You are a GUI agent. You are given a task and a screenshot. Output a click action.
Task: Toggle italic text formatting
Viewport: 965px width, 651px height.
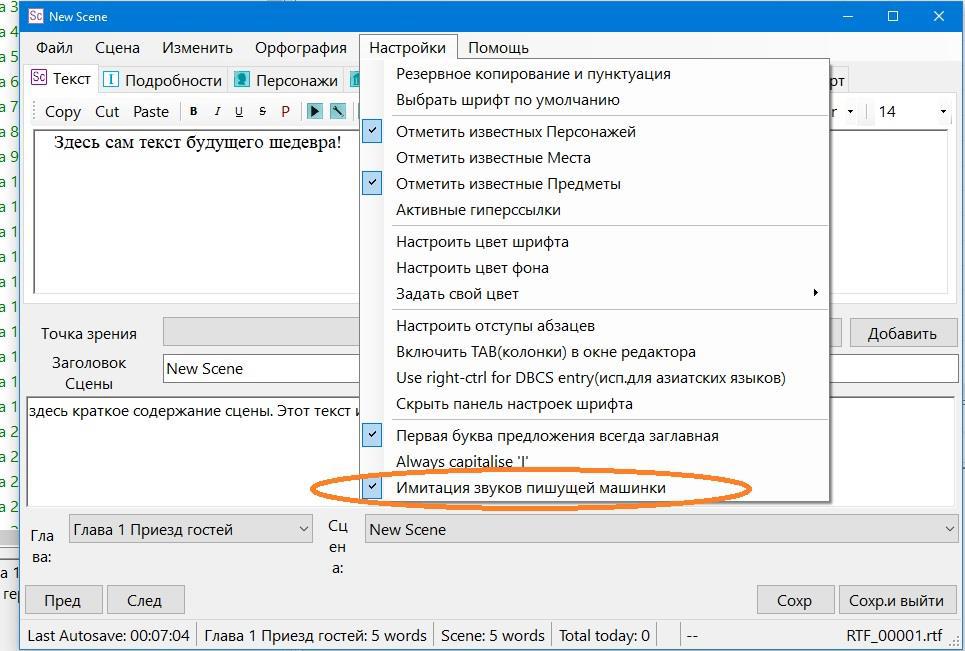pos(216,111)
